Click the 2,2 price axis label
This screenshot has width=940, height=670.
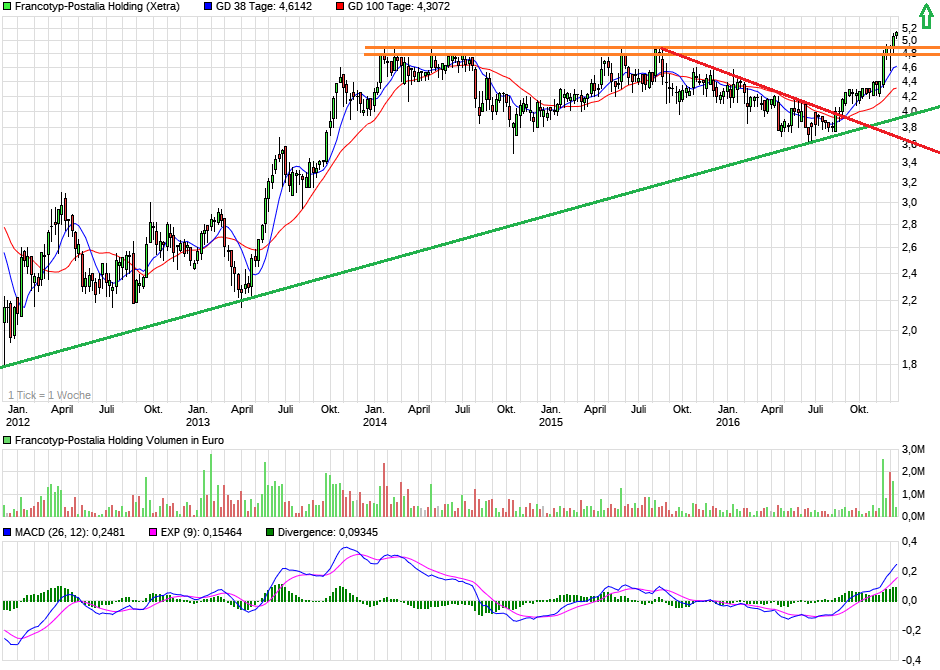click(909, 301)
